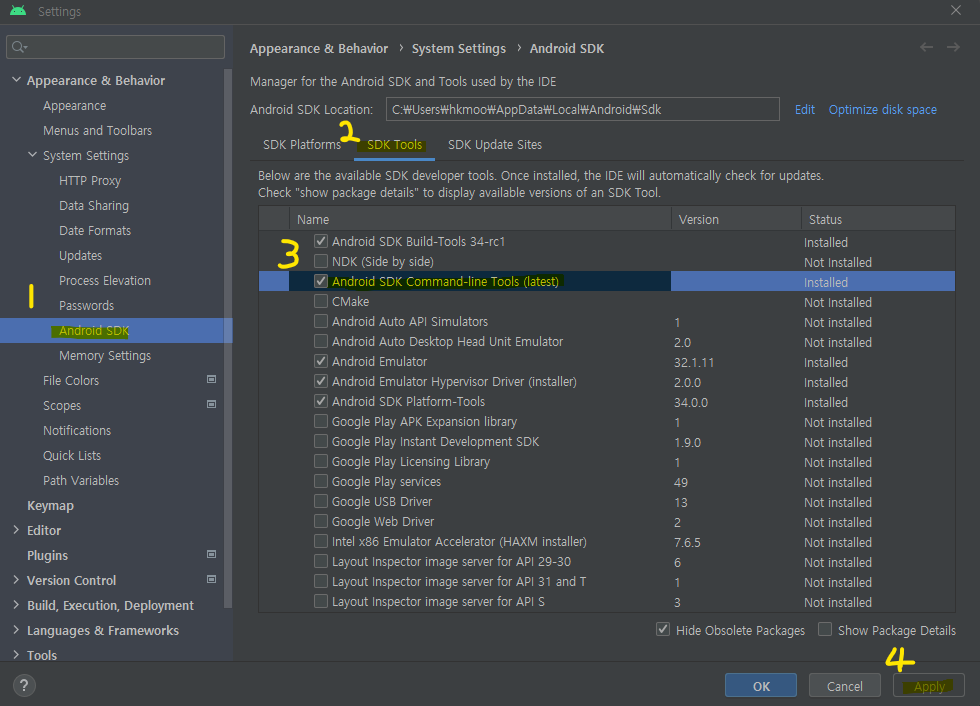Select Data Sharing settings
Screen dimensions: 980x706
pyautogui.click(x=94, y=206)
